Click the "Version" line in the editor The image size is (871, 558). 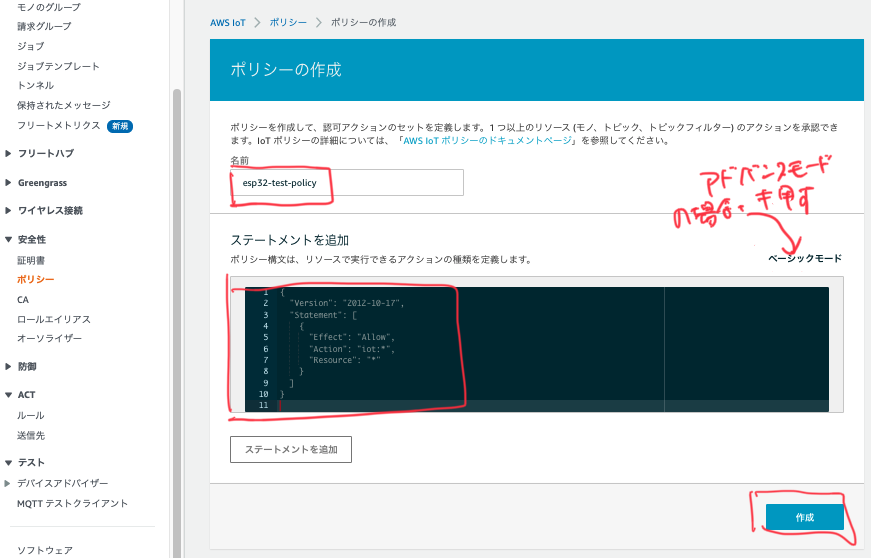coord(347,303)
